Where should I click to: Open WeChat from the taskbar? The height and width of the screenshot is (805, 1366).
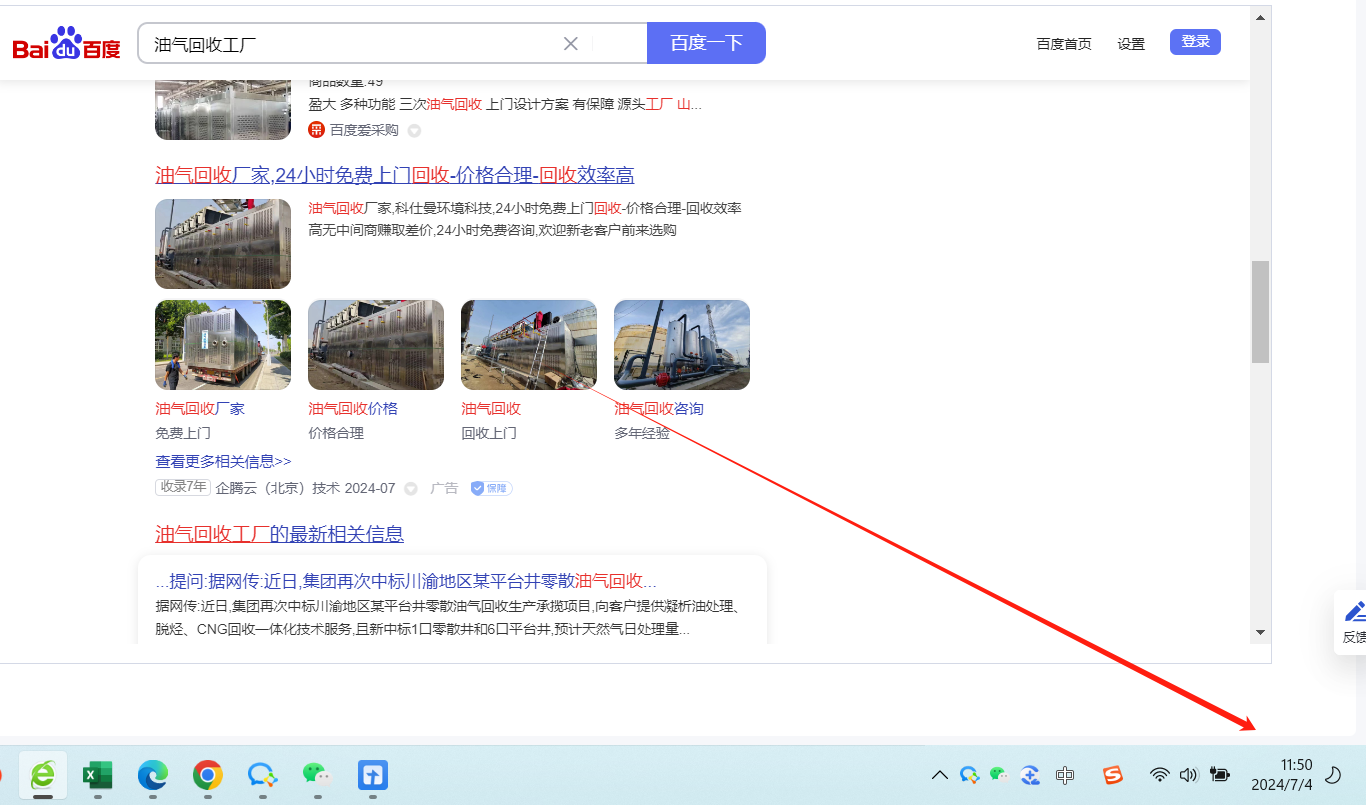point(317,775)
